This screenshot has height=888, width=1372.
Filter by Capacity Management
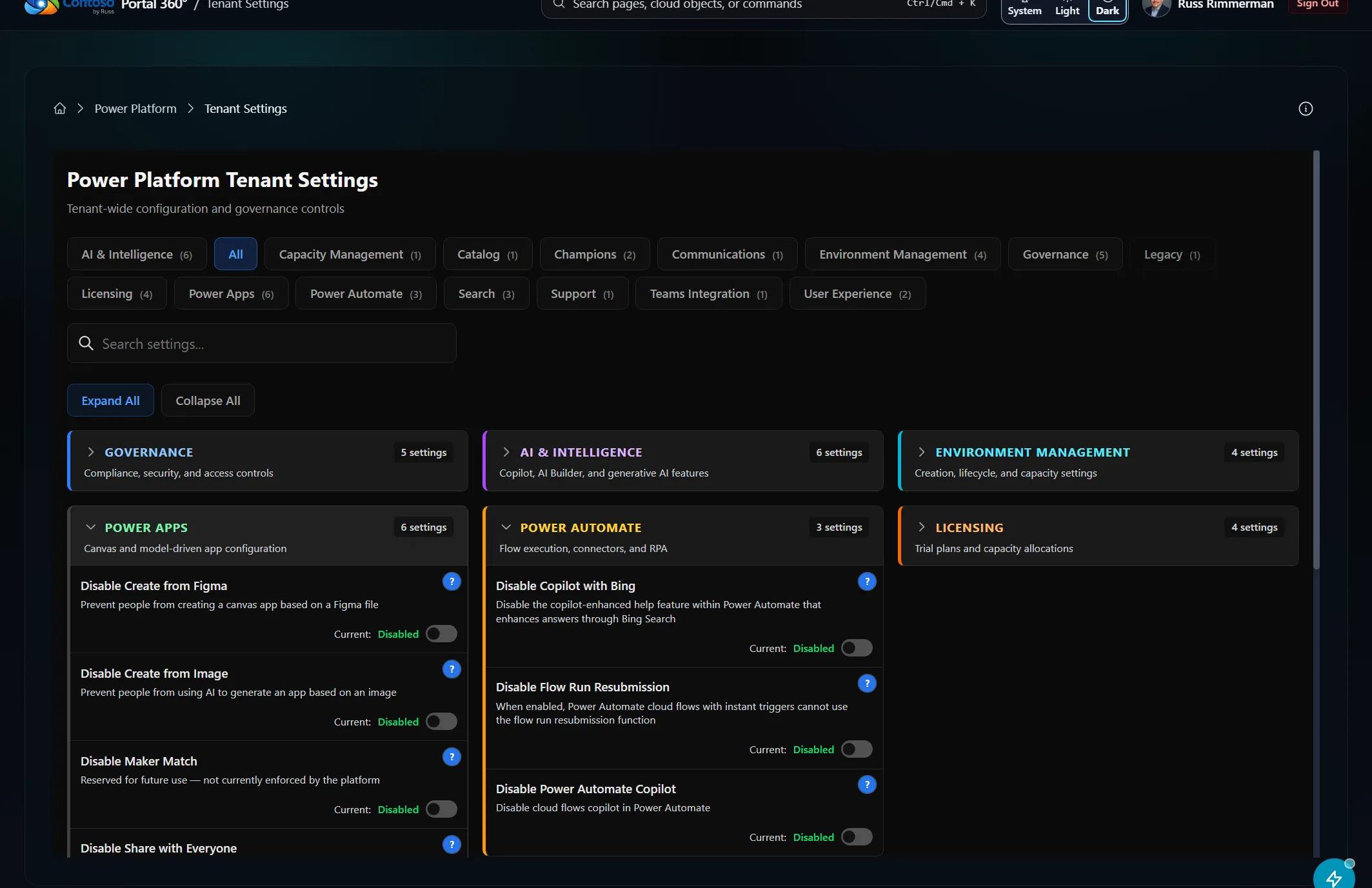pyautogui.click(x=350, y=254)
